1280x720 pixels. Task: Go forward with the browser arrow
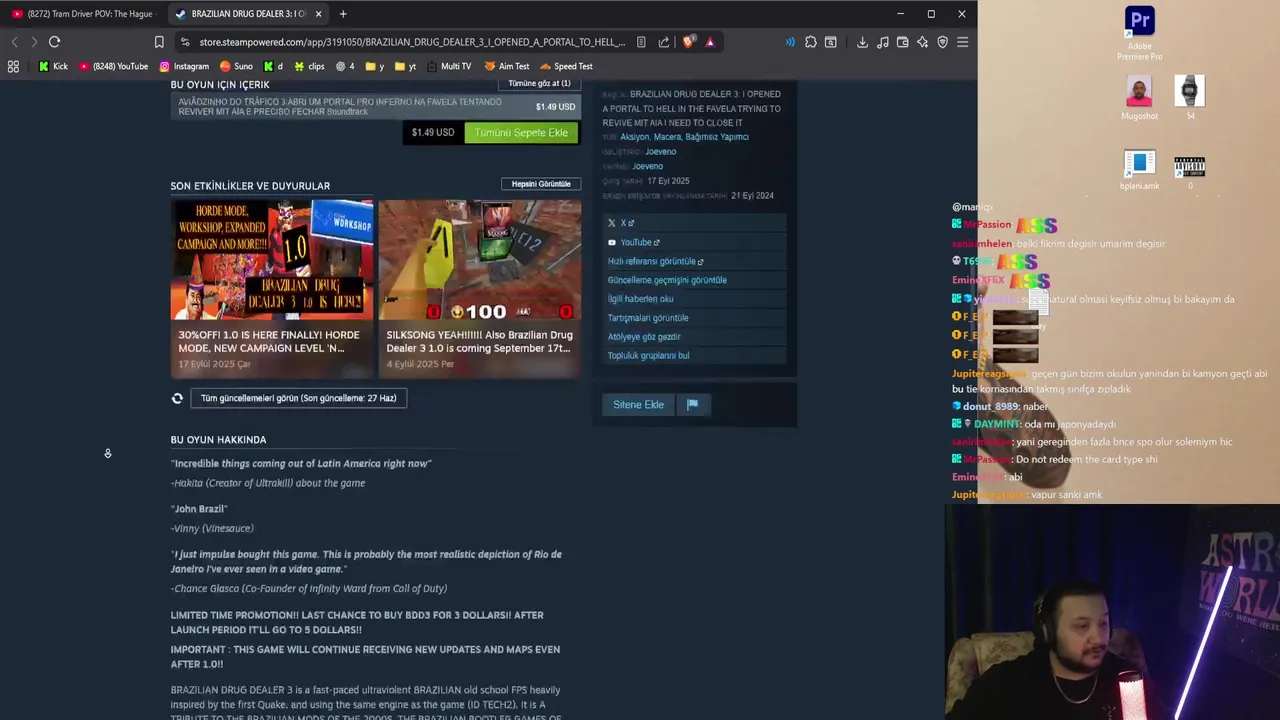coord(34,42)
